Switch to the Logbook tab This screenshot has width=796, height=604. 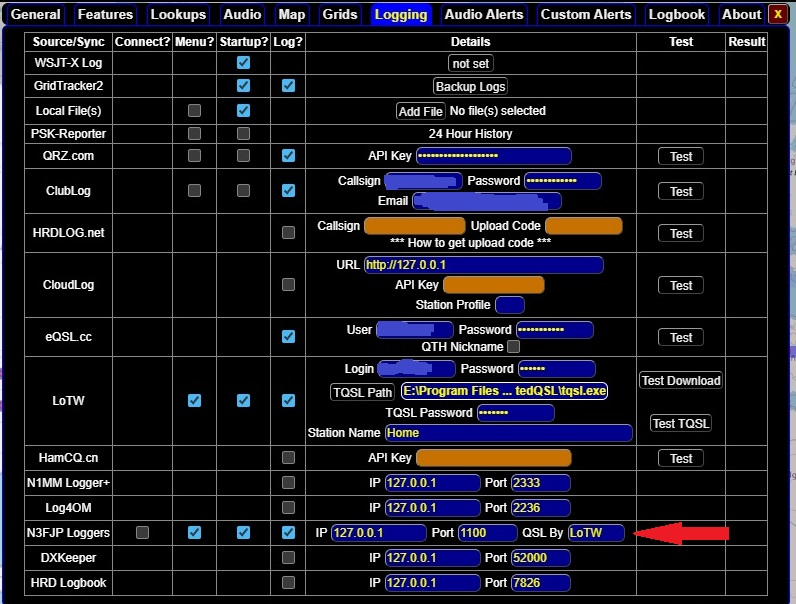click(x=677, y=14)
